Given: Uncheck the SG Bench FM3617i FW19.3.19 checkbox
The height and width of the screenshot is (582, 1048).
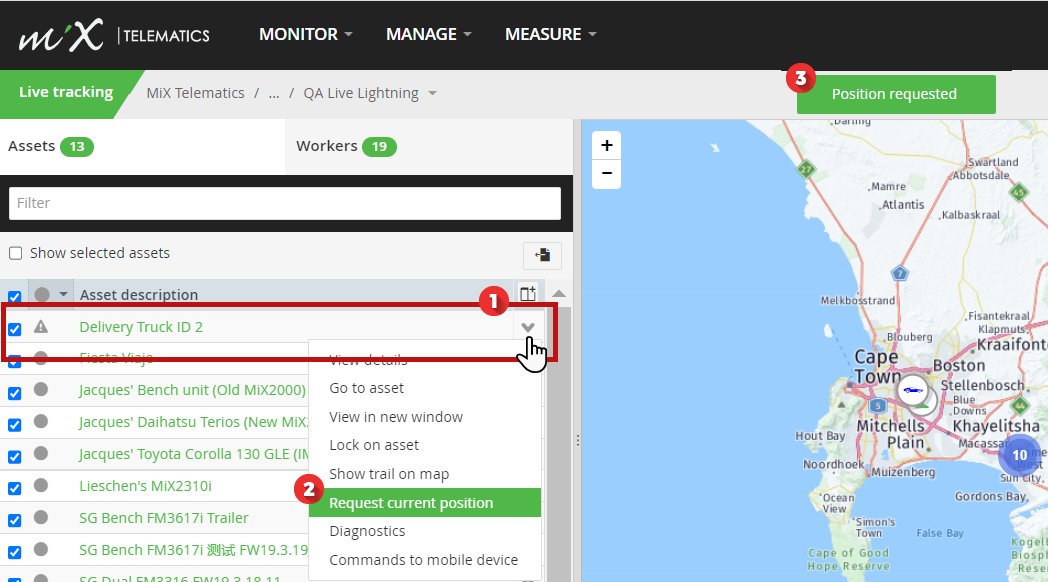Looking at the screenshot, I should click(x=14, y=553).
